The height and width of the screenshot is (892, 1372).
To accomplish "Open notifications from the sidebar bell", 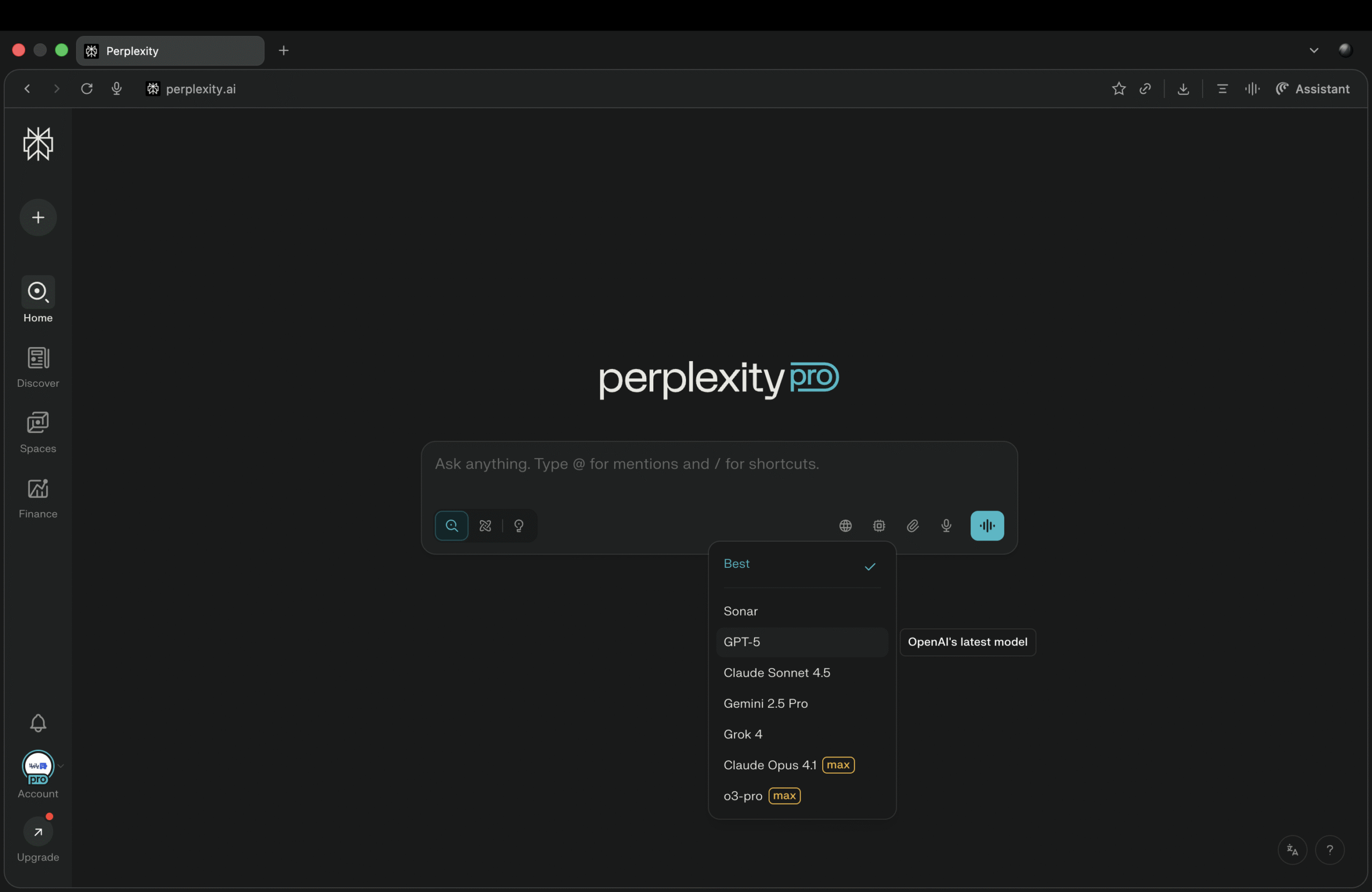I will pyautogui.click(x=38, y=723).
